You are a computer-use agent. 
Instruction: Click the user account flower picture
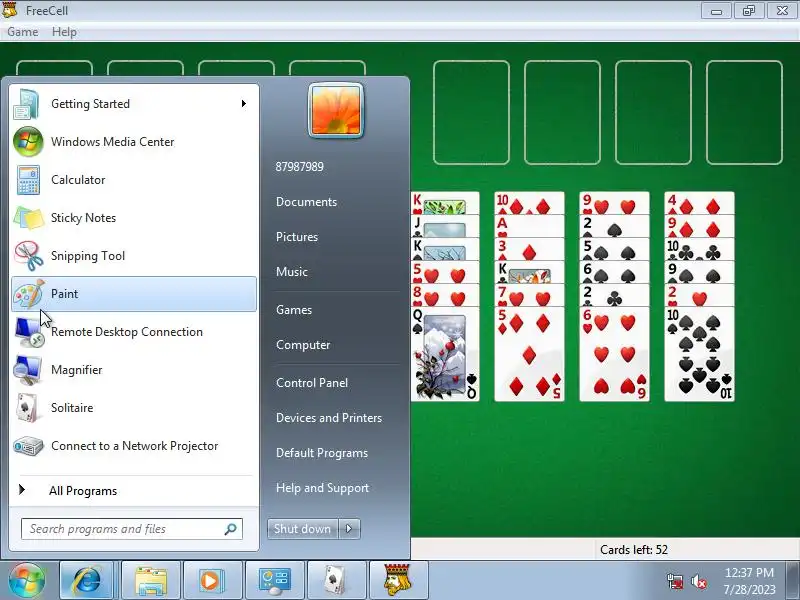tap(336, 110)
